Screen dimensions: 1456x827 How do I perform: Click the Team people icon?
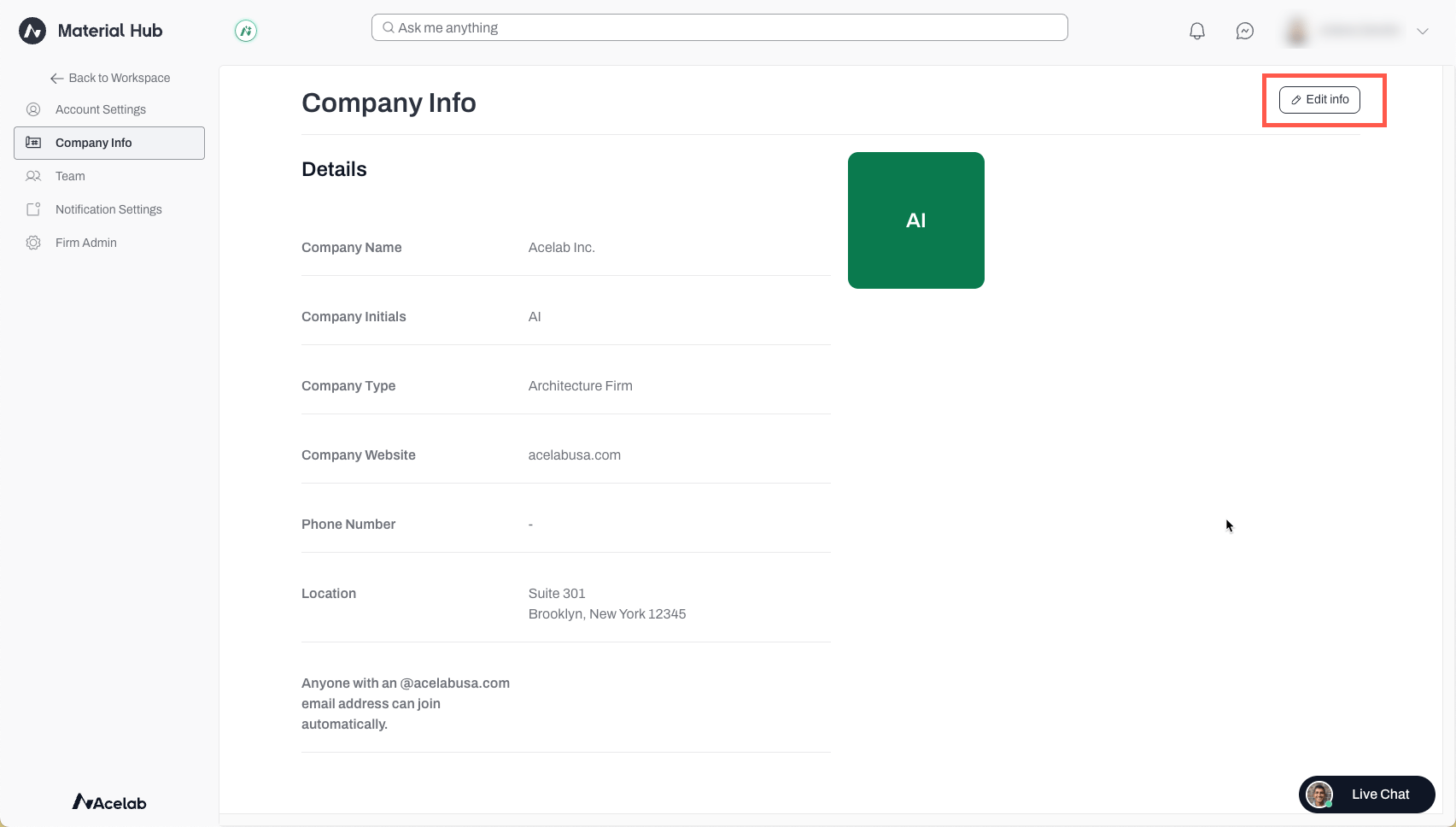(33, 176)
